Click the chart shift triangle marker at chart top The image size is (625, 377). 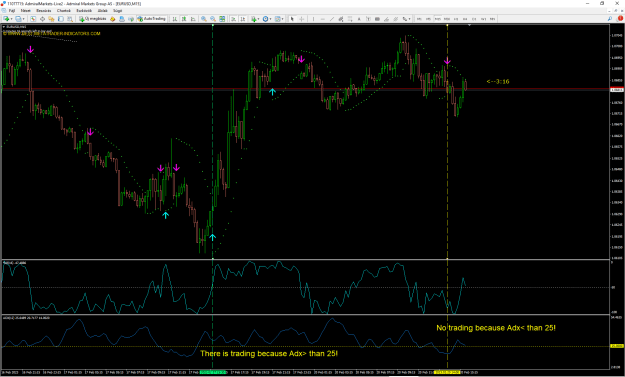(469, 26)
